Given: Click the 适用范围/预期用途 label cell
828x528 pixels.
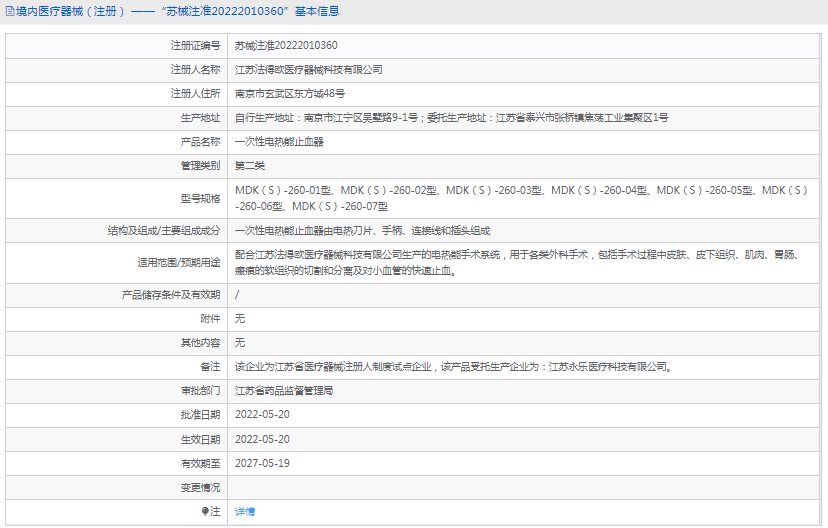Looking at the screenshot, I should [117, 263].
